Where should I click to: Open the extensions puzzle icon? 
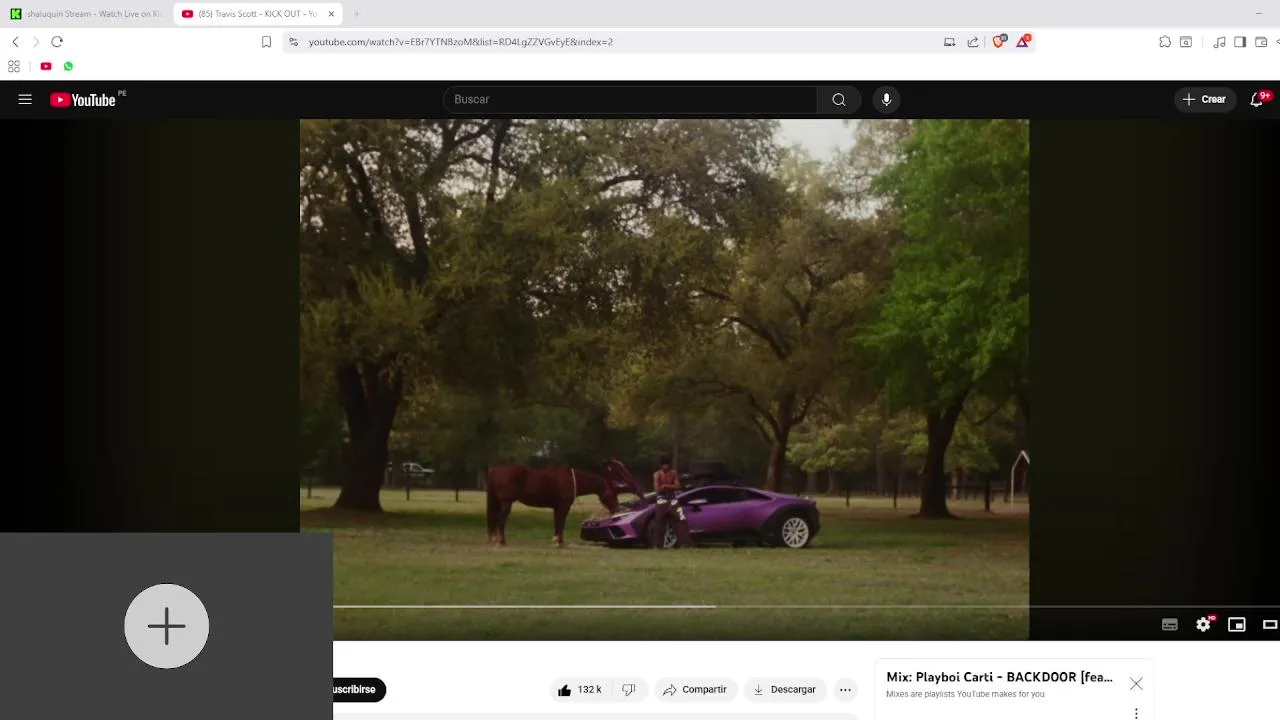click(1165, 42)
